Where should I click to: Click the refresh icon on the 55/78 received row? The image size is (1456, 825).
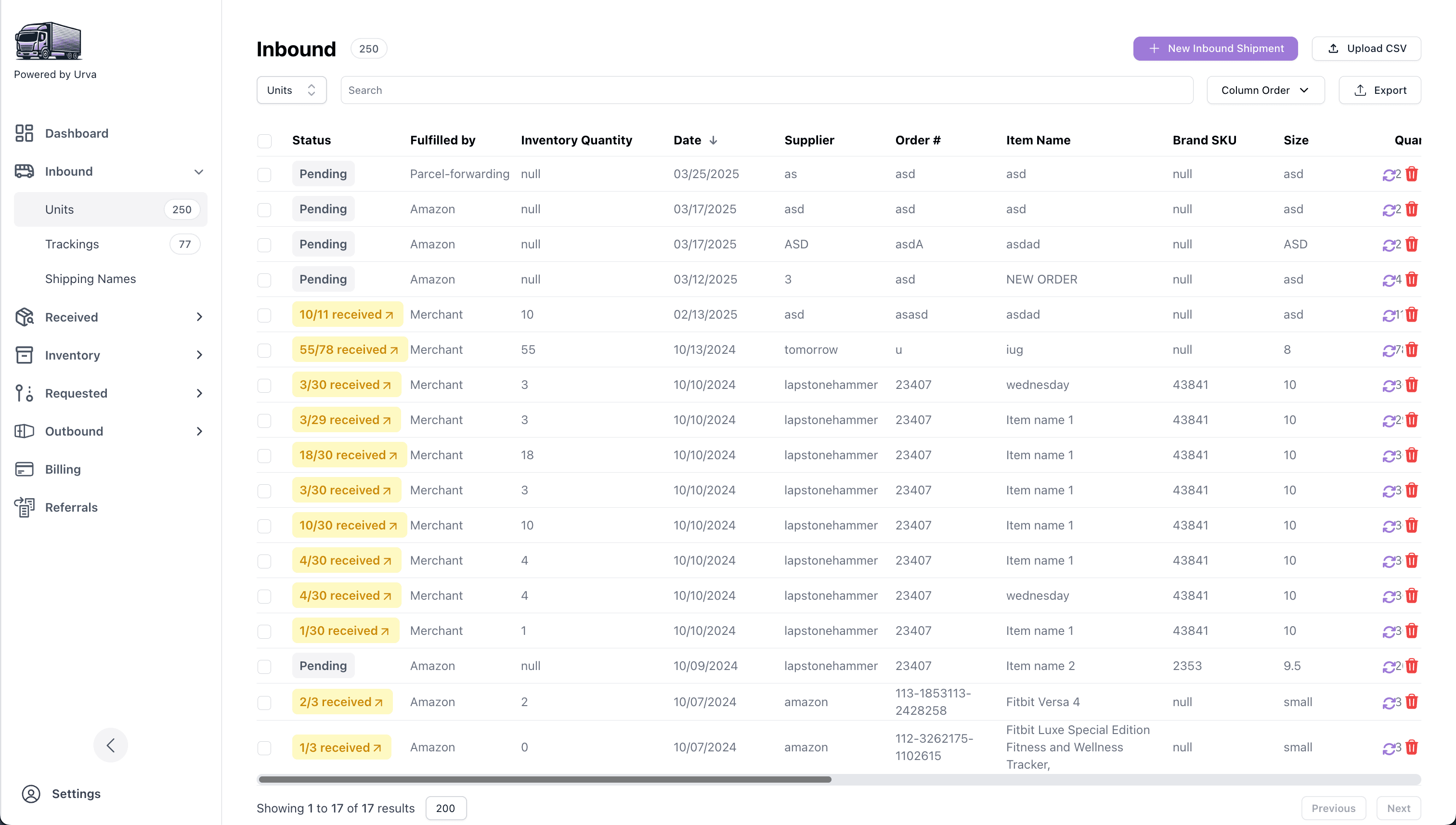[1388, 351]
